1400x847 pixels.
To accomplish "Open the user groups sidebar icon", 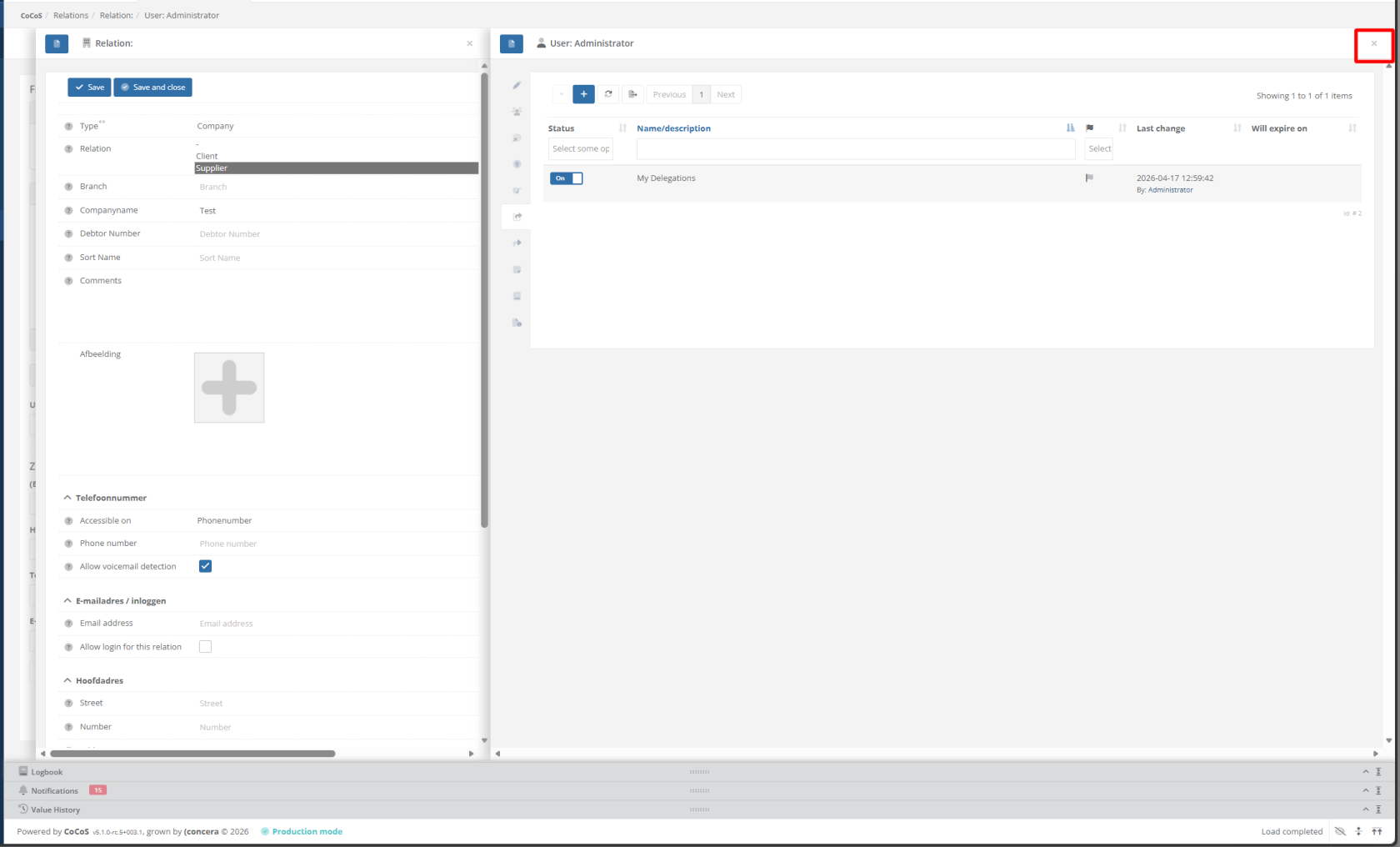I will pyautogui.click(x=517, y=112).
